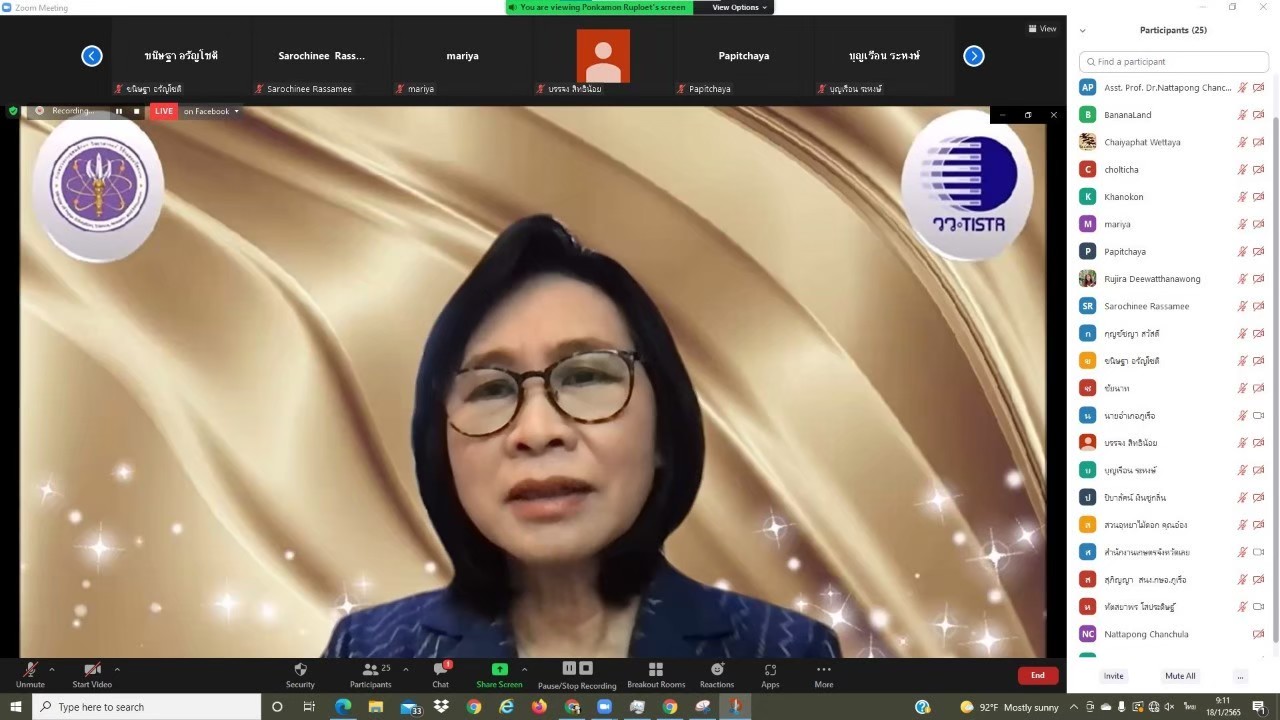This screenshot has width=1280, height=720.
Task: Click the Invite button
Action: click(x=1113, y=676)
